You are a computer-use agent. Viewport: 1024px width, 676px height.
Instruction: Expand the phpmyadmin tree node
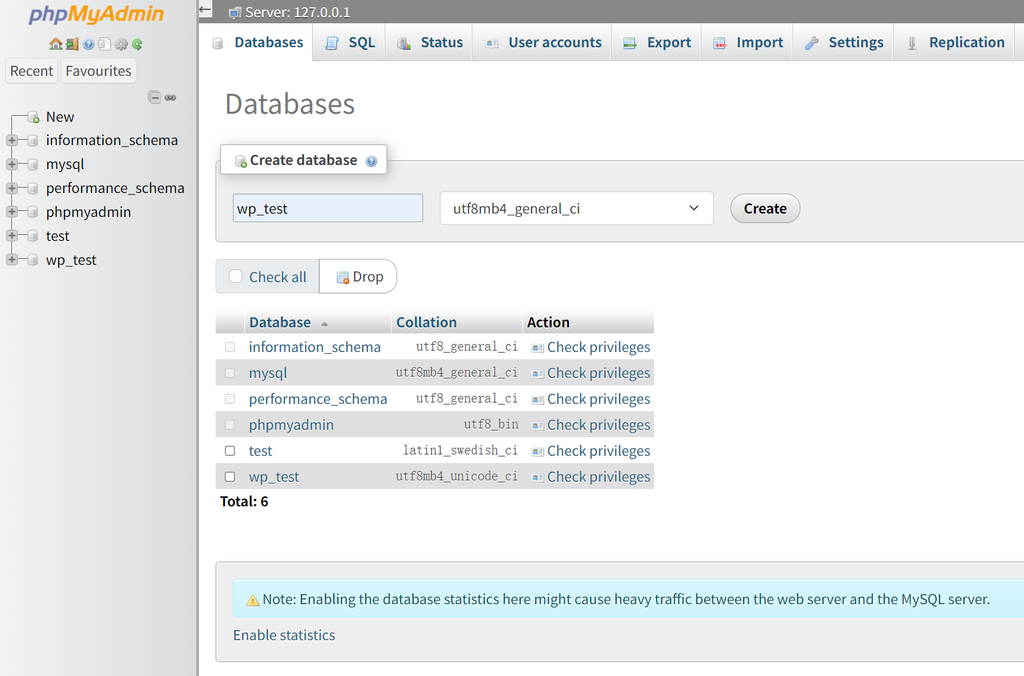coord(12,212)
